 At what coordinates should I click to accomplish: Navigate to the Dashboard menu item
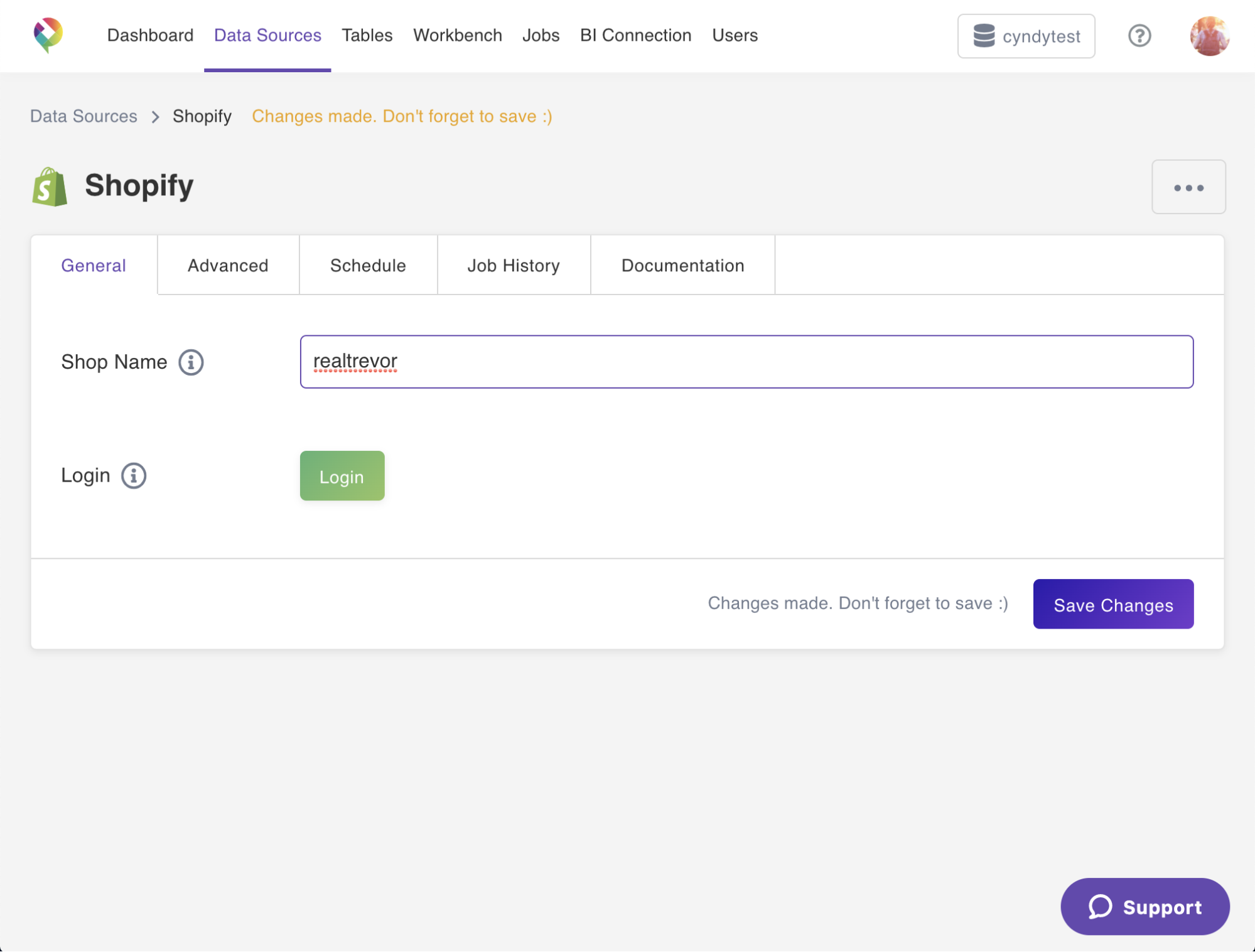tap(149, 35)
